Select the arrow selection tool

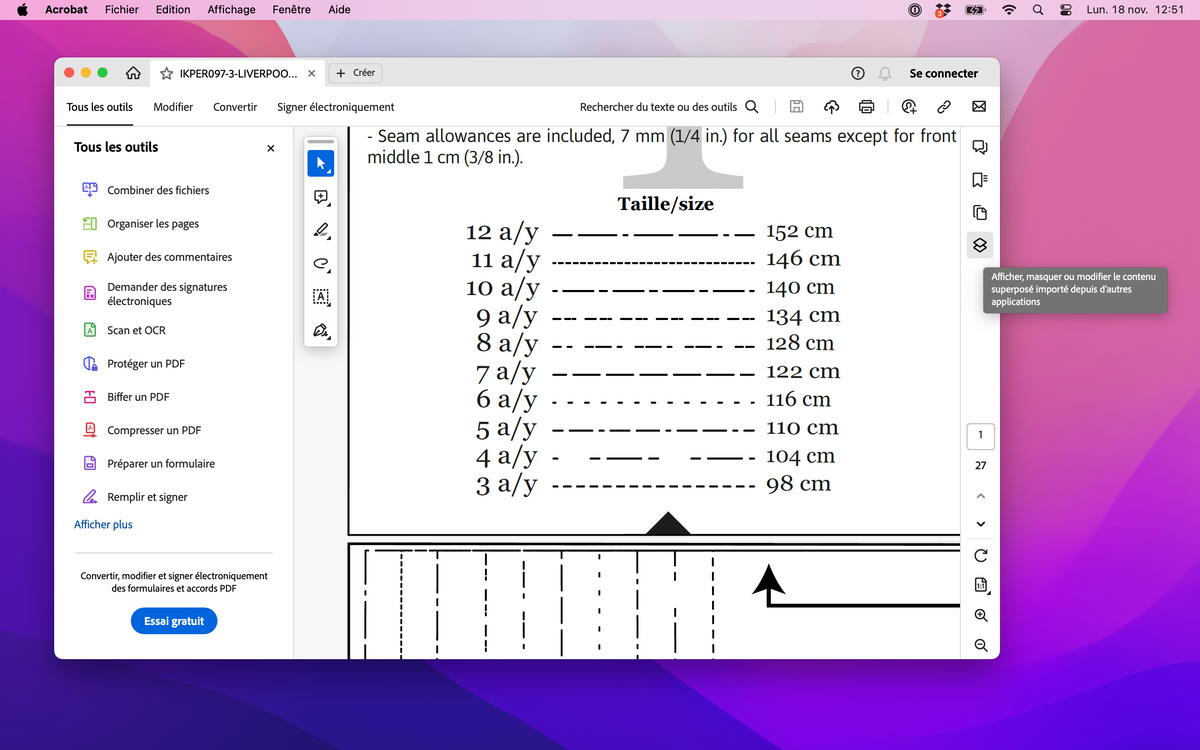pyautogui.click(x=321, y=163)
